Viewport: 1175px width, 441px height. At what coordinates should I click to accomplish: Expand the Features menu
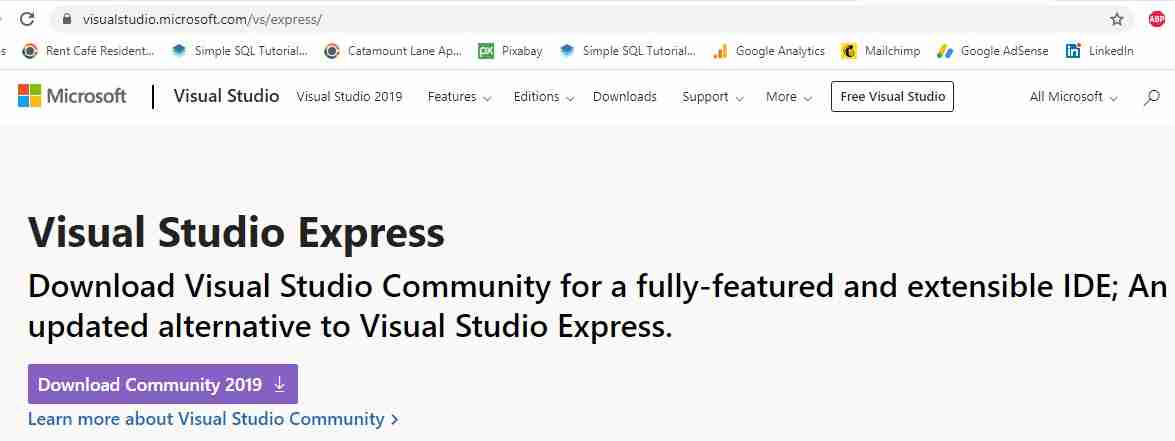tap(459, 97)
